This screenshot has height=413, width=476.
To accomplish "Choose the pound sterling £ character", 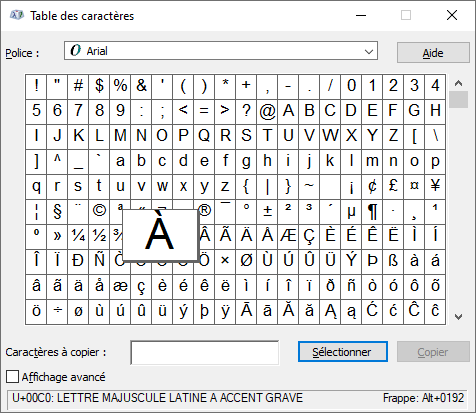I will (x=393, y=187).
